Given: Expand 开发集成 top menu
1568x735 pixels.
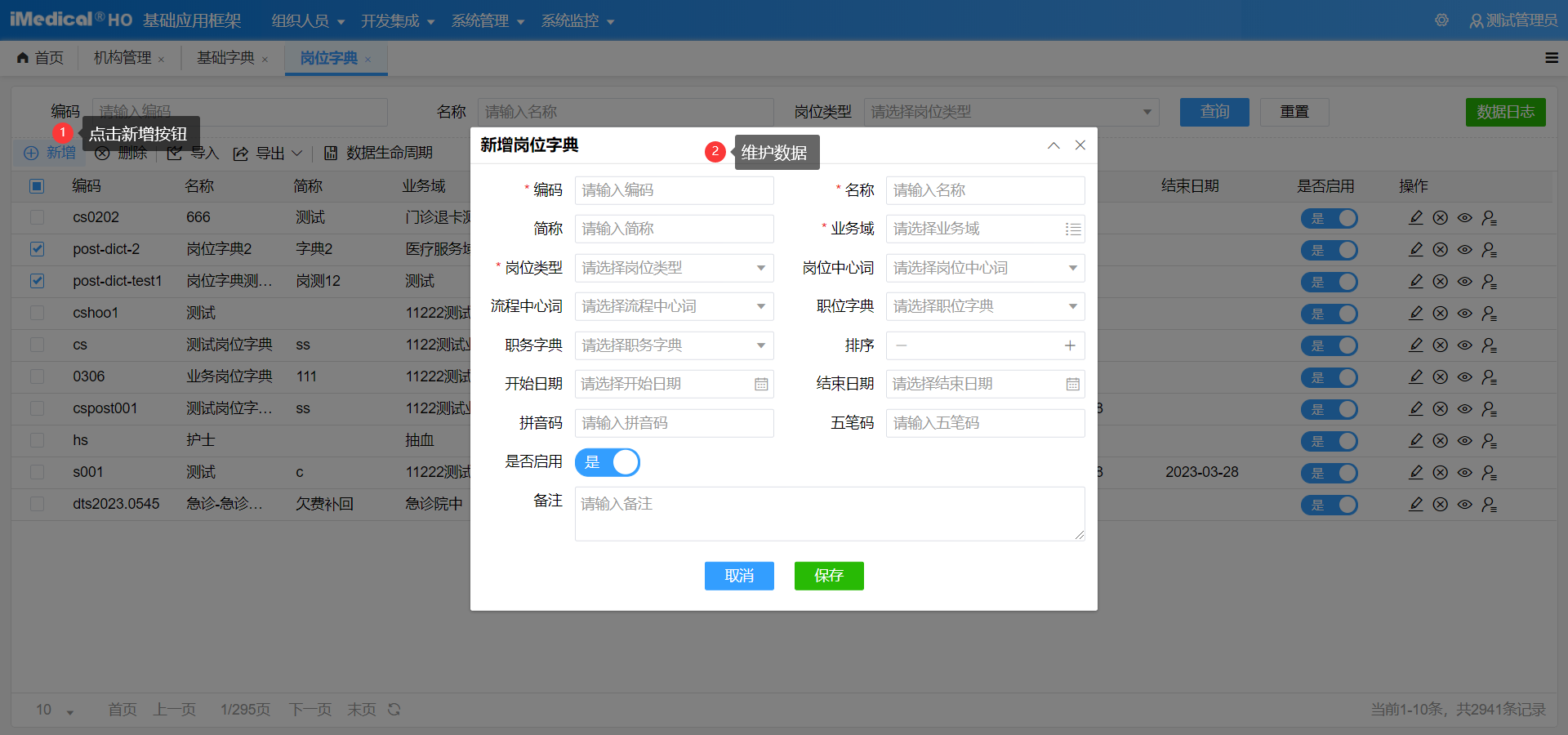Looking at the screenshot, I should 398,20.
